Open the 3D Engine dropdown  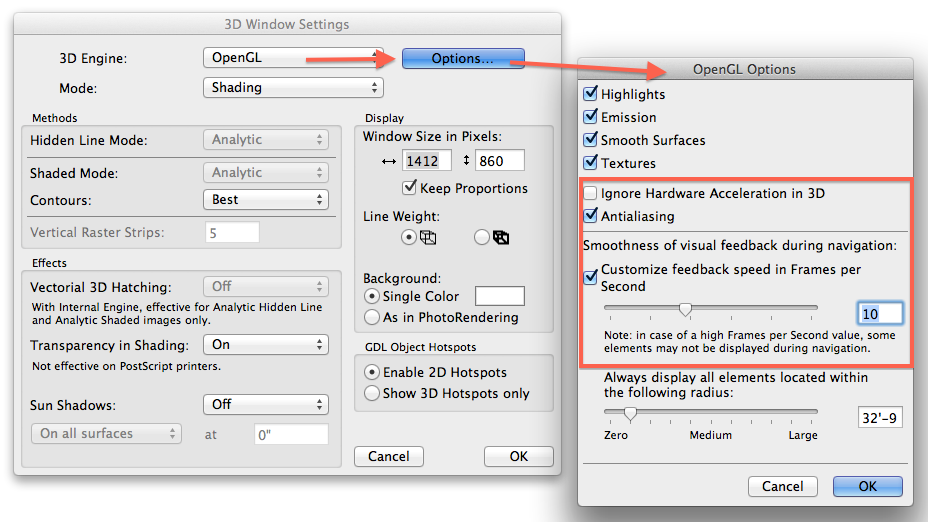coord(293,58)
